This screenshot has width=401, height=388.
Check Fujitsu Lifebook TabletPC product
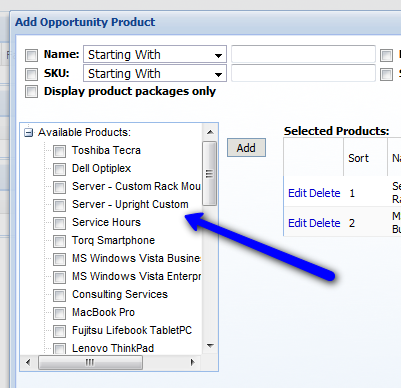59,331
